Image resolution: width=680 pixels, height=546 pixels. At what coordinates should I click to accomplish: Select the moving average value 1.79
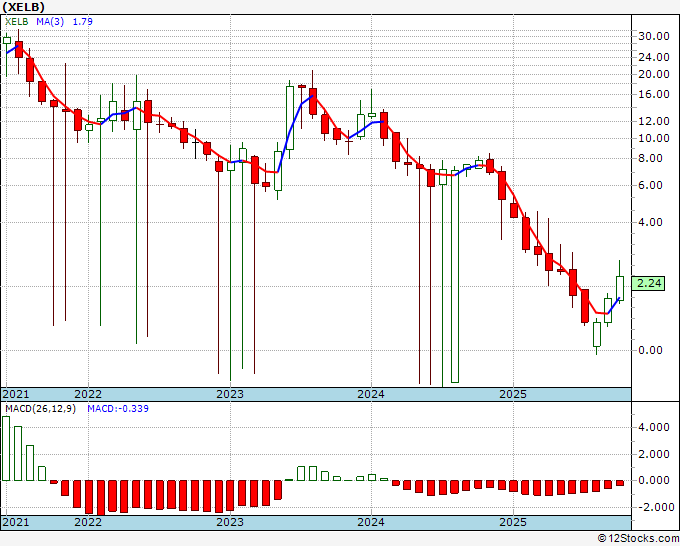pos(82,22)
